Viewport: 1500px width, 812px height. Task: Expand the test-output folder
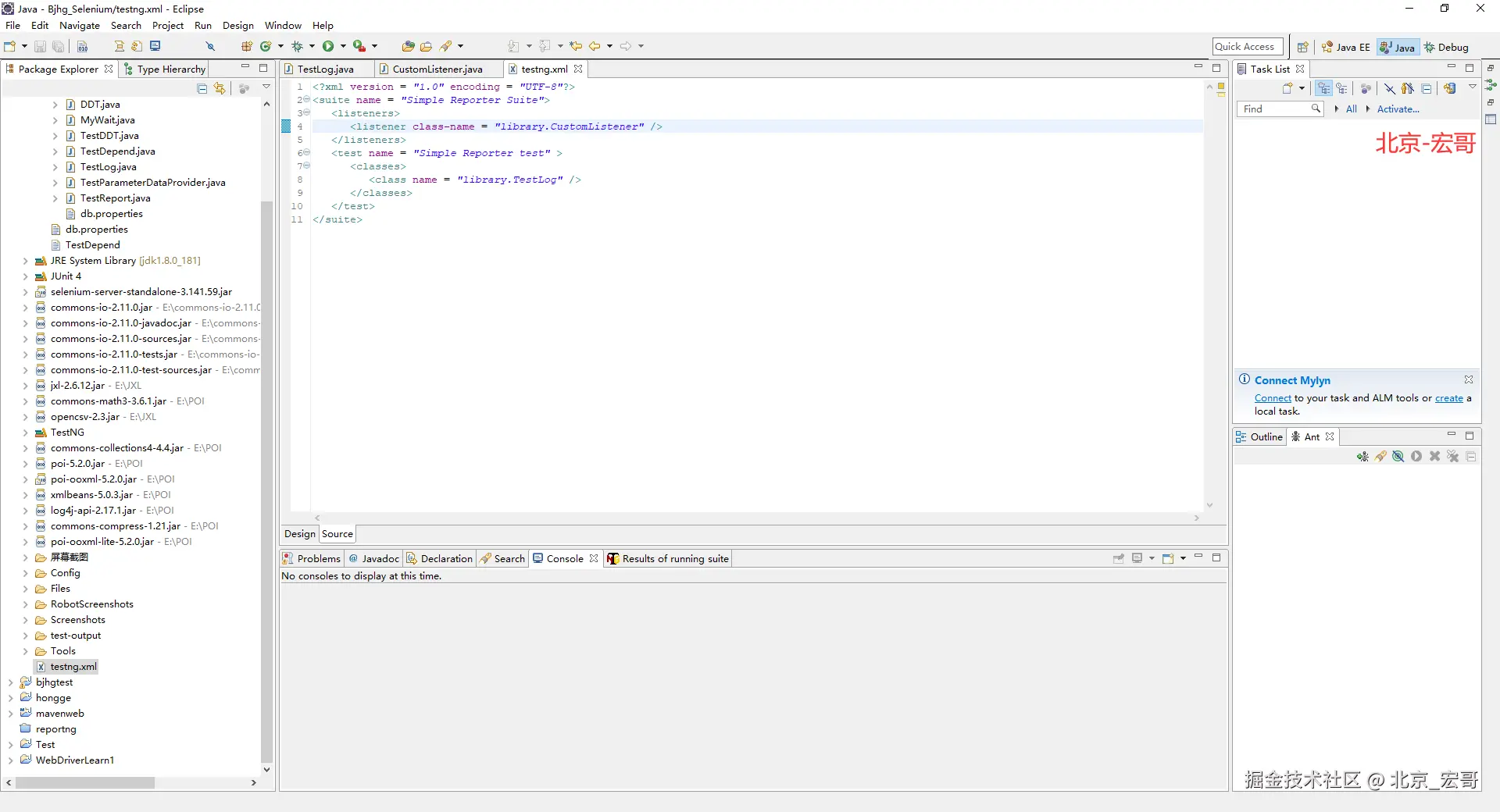(25, 636)
